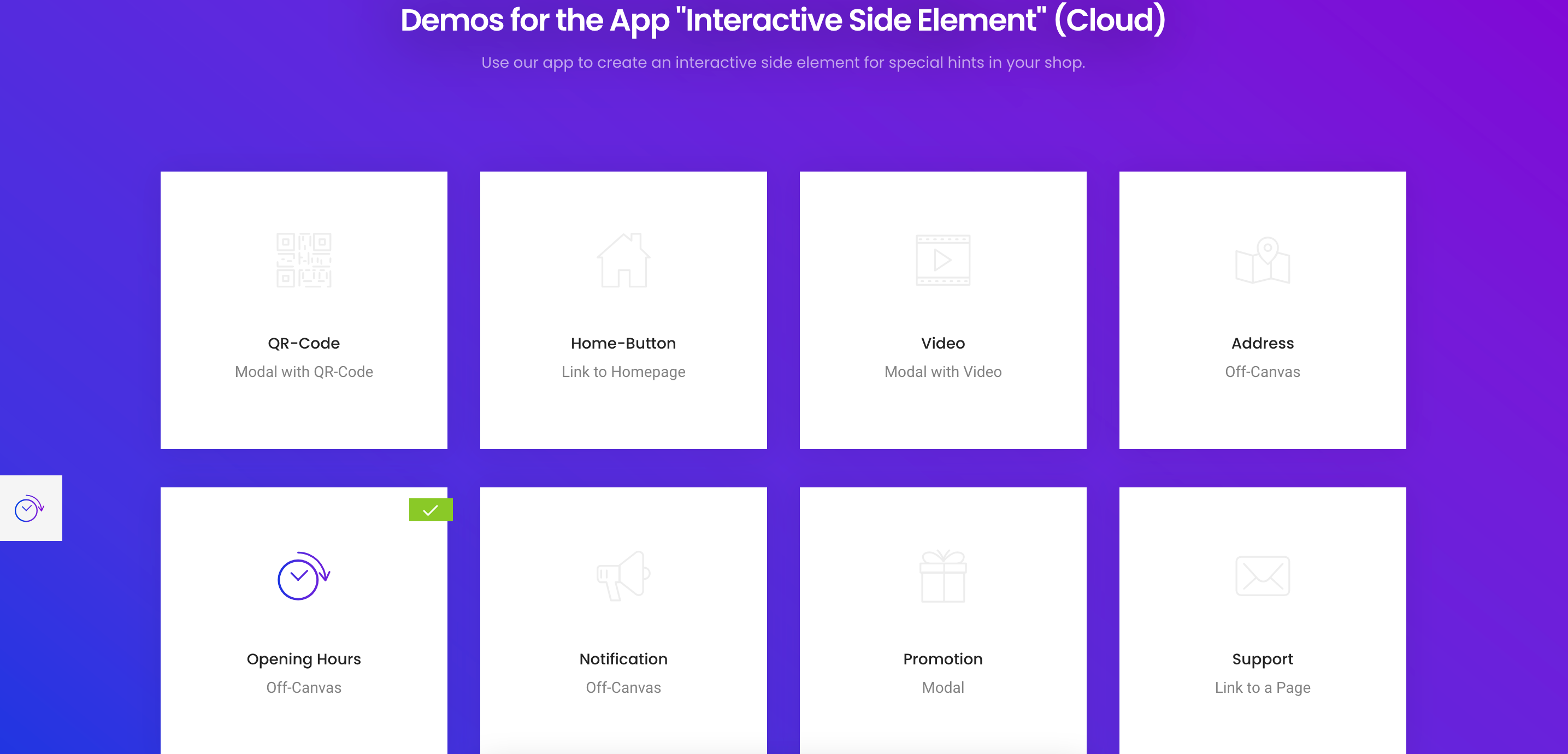Click 'Modal' under Promotion
The height and width of the screenshot is (754, 1568).
pyautogui.click(x=943, y=688)
